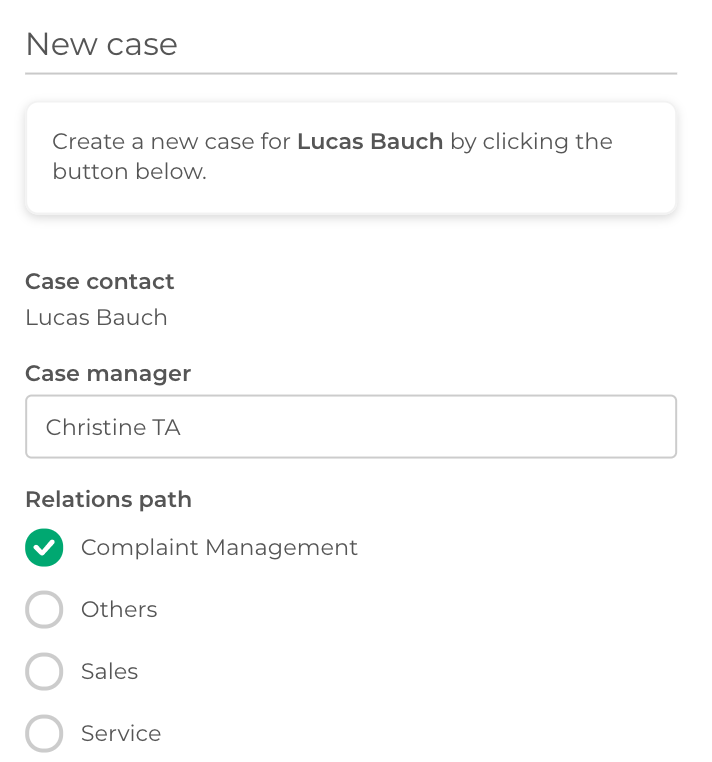This screenshot has height=762, width=712.
Task: Select the Service radio button
Action: click(x=44, y=733)
